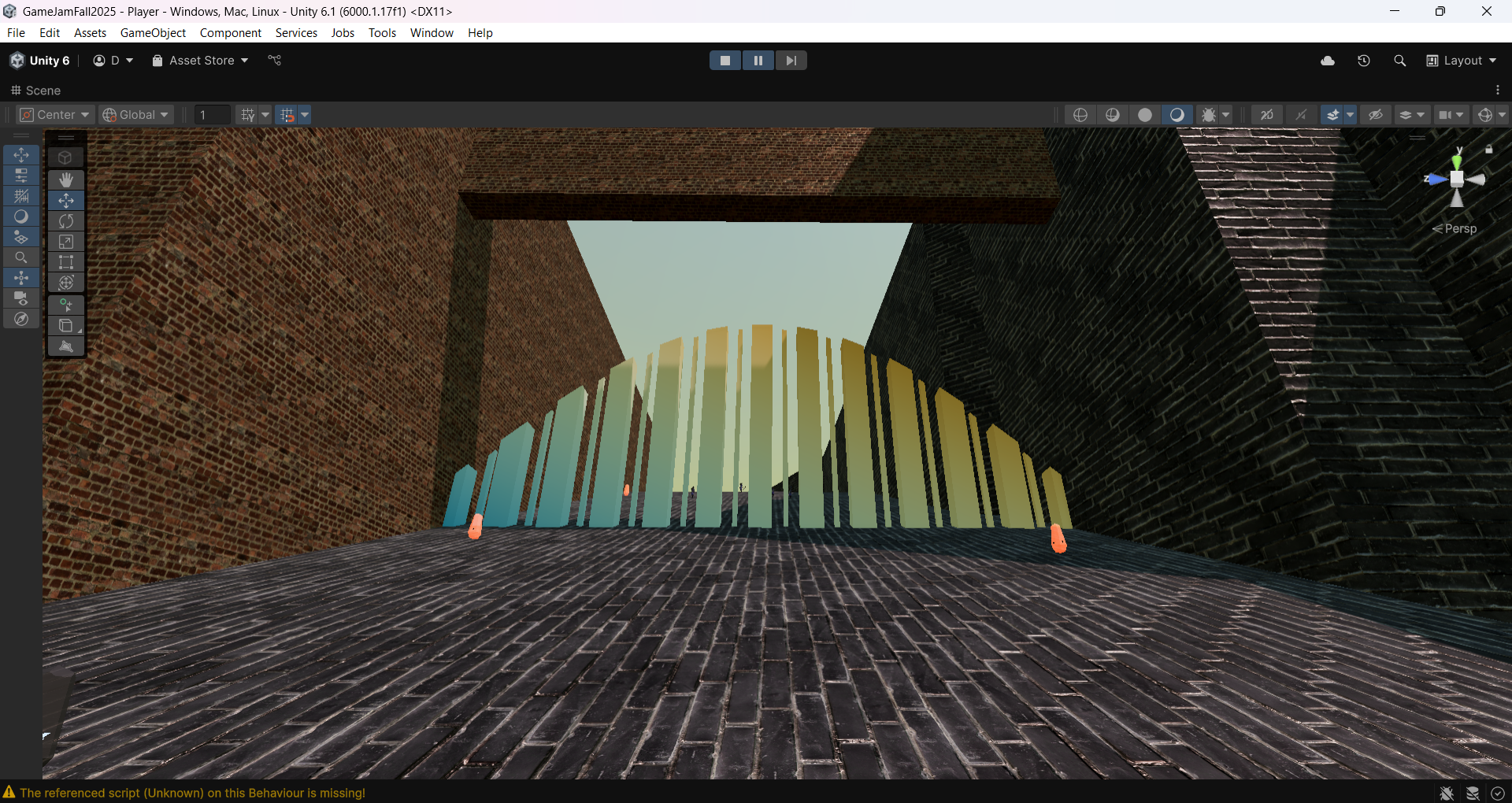The image size is (1512, 803).
Task: Select the Hand view tool
Action: click(x=66, y=180)
